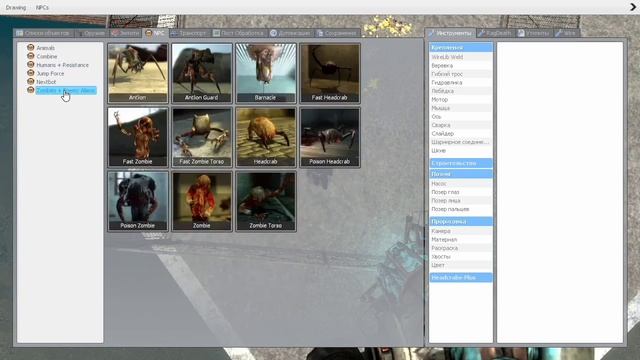
Task: Switch to the Транспорт tab
Action: [189, 33]
